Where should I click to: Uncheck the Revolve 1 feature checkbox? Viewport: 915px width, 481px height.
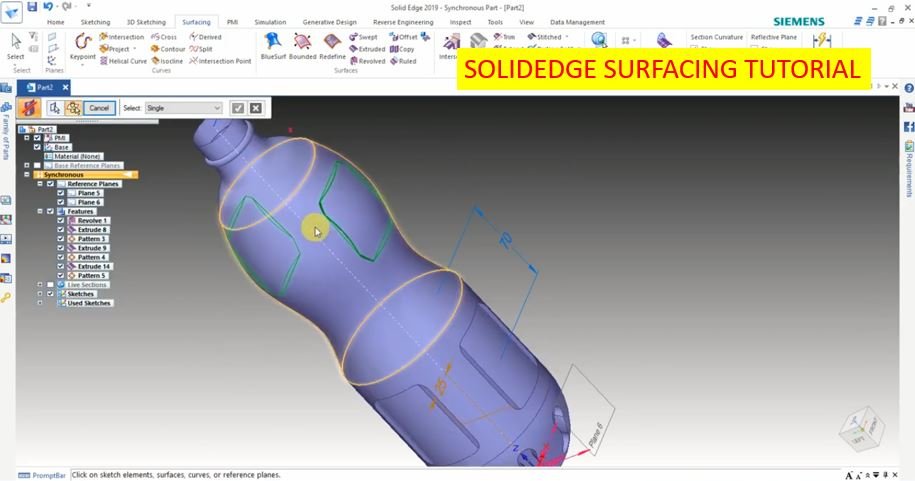[61, 220]
